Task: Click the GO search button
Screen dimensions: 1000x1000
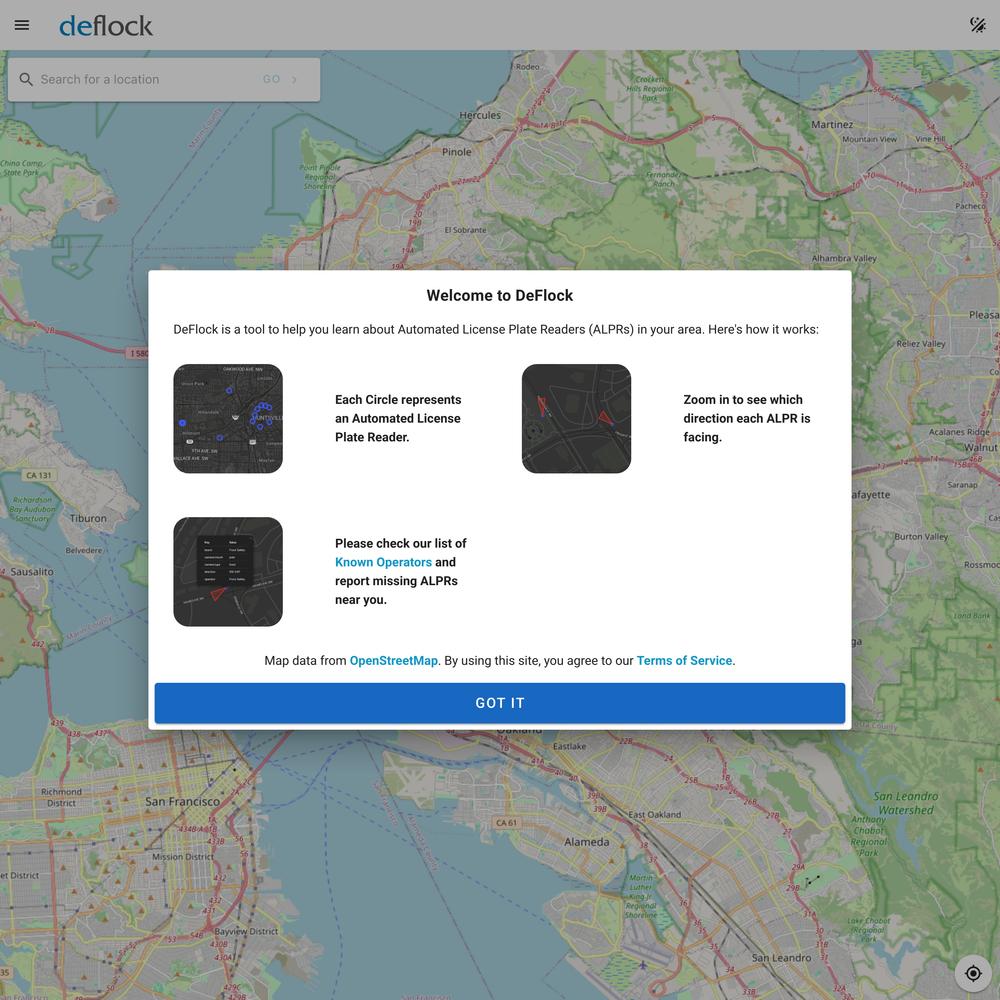Action: [x=280, y=80]
